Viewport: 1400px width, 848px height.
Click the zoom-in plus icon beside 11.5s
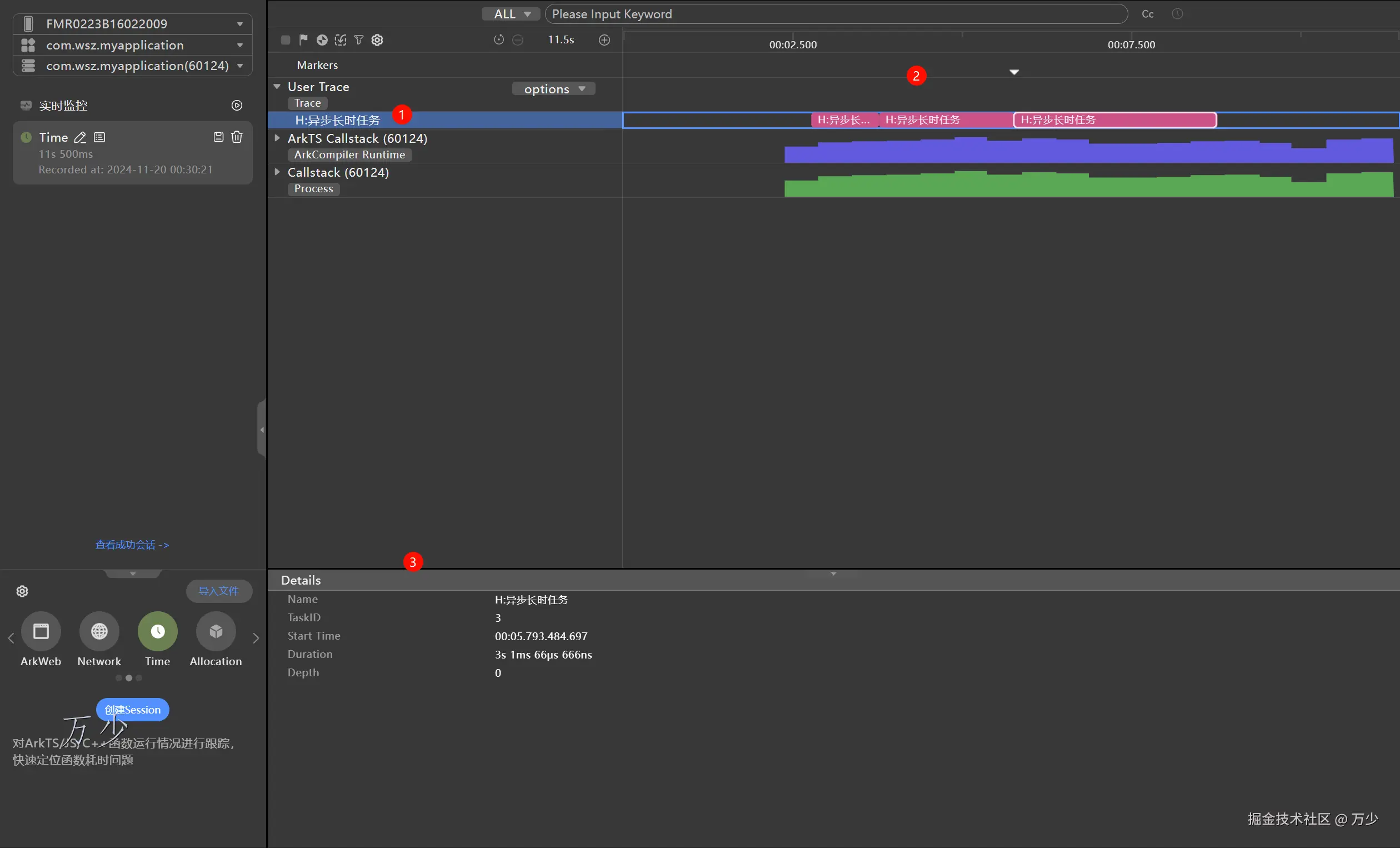[x=604, y=40]
